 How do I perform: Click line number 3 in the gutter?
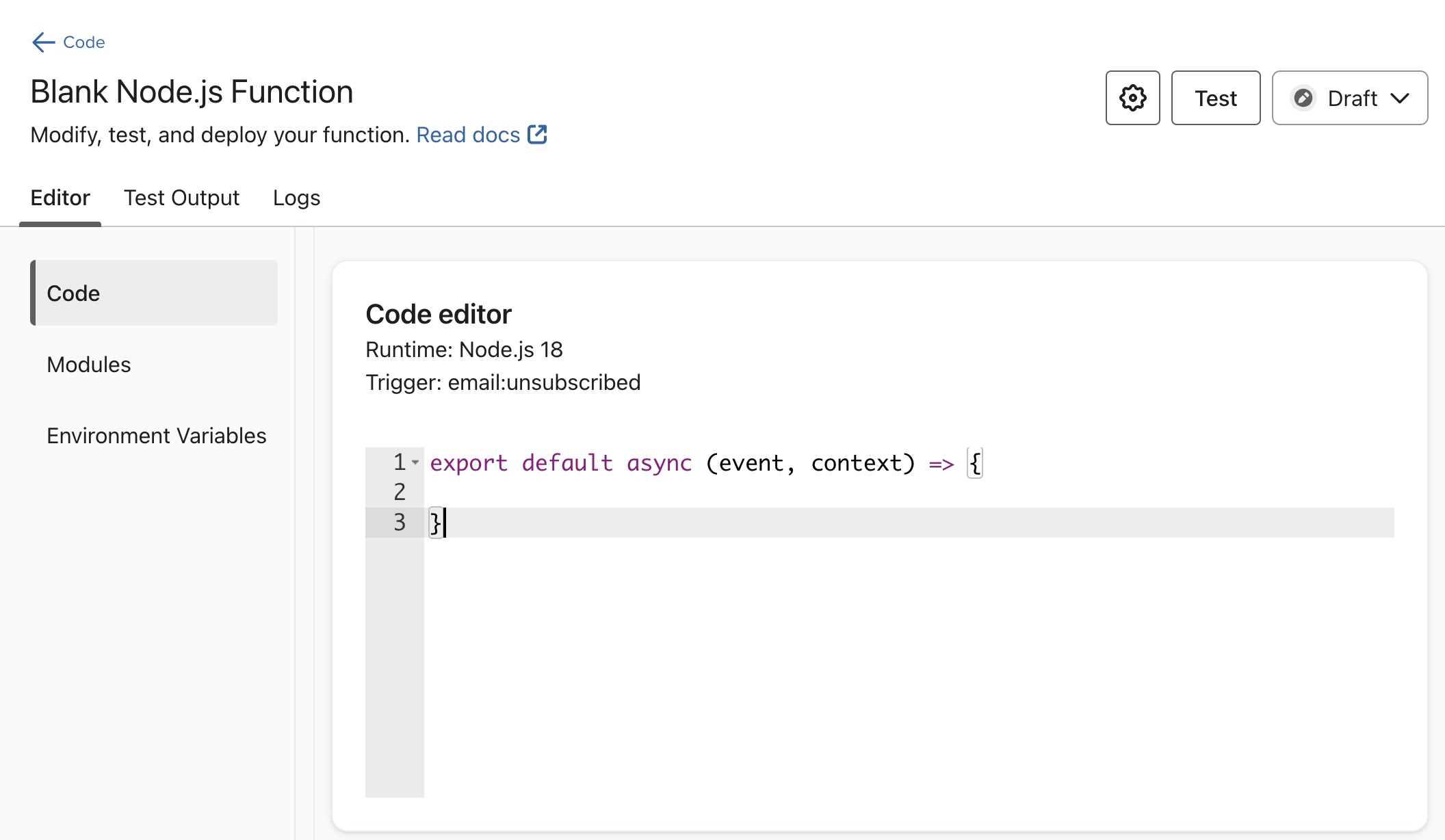point(399,522)
